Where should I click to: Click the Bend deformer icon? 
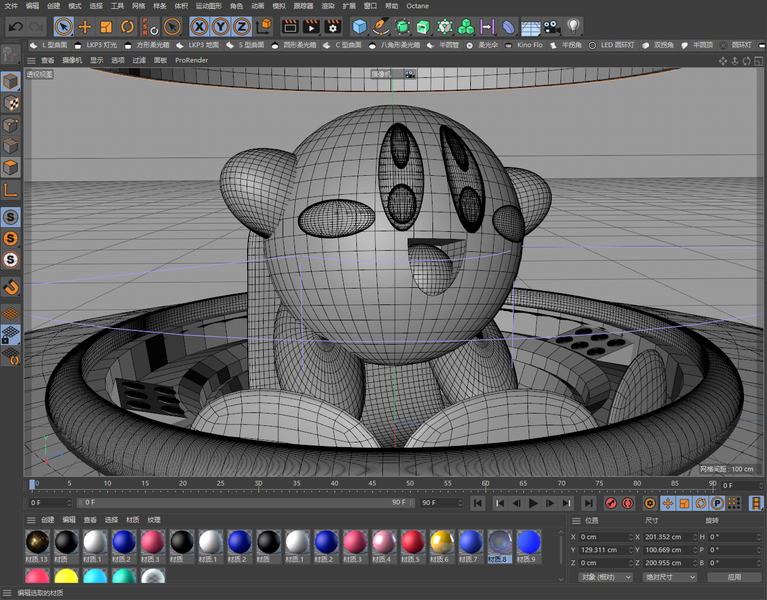[509, 26]
